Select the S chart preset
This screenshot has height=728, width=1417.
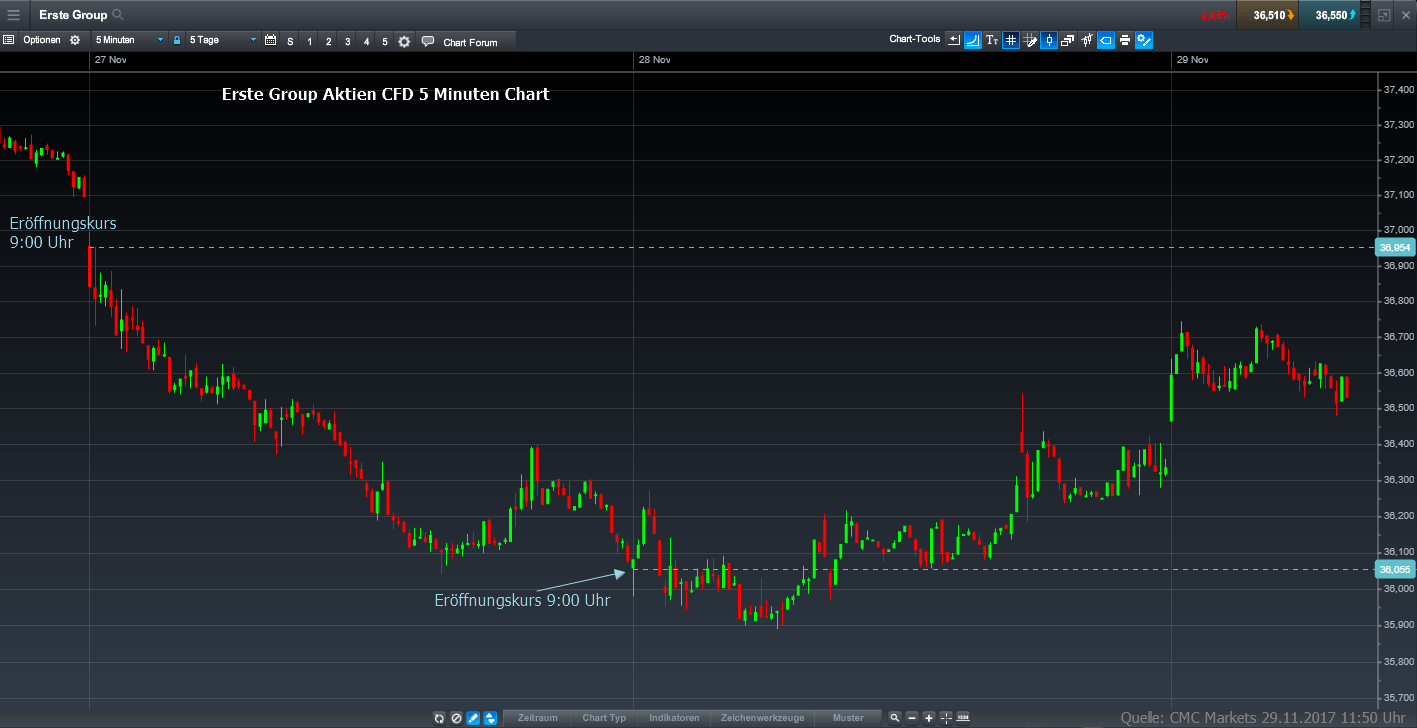point(290,41)
